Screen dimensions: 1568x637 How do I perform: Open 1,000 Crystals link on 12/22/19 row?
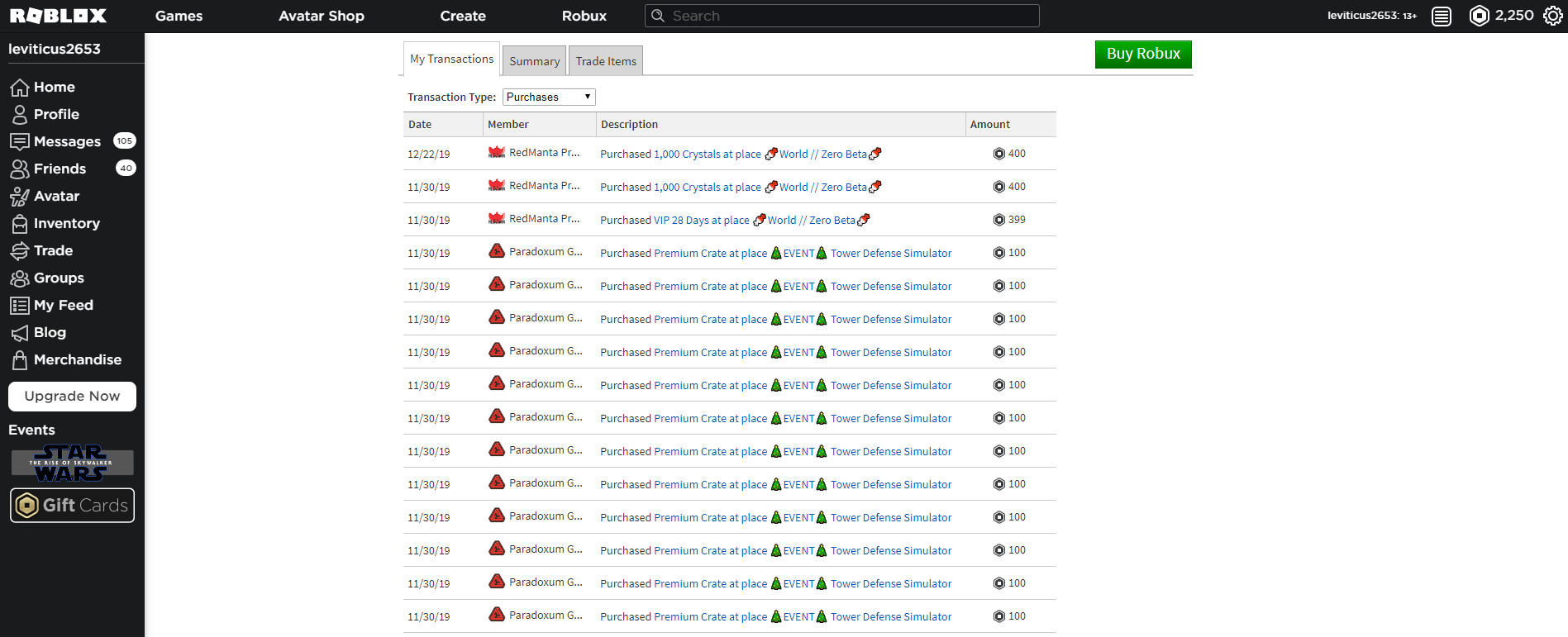click(708, 154)
